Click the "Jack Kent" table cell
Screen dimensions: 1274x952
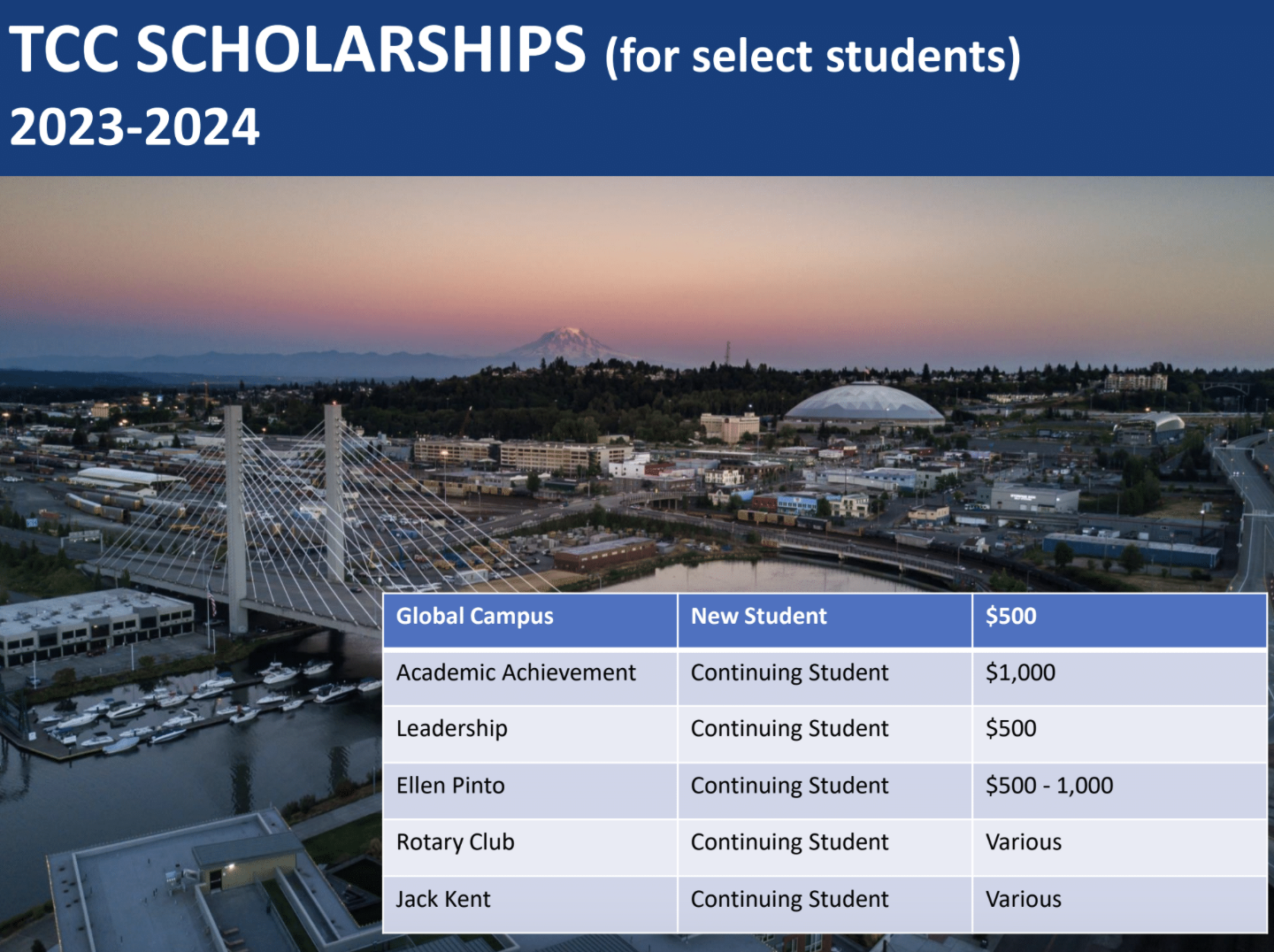click(x=443, y=900)
